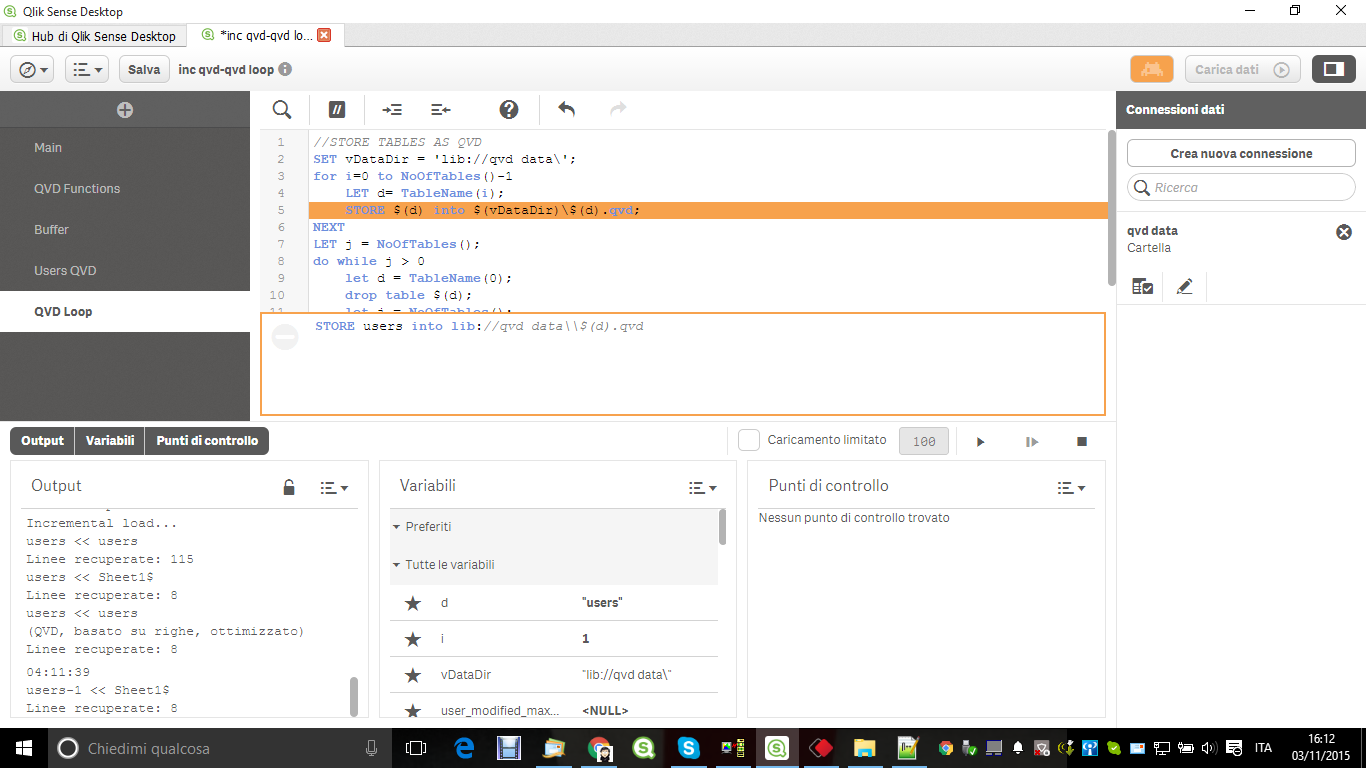
Task: Select data from qvd data connection
Action: coord(1143,287)
